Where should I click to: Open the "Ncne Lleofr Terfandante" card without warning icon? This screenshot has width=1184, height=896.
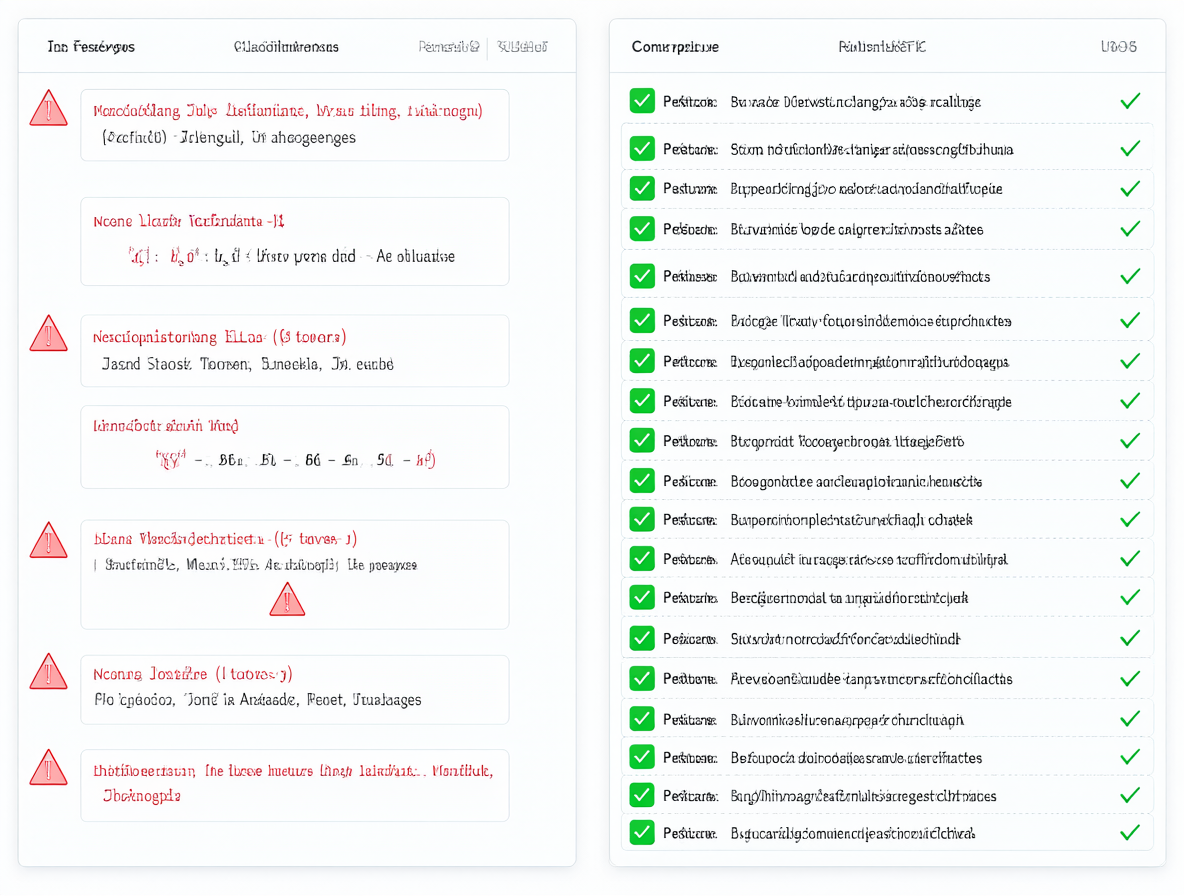pyautogui.click(x=294, y=242)
